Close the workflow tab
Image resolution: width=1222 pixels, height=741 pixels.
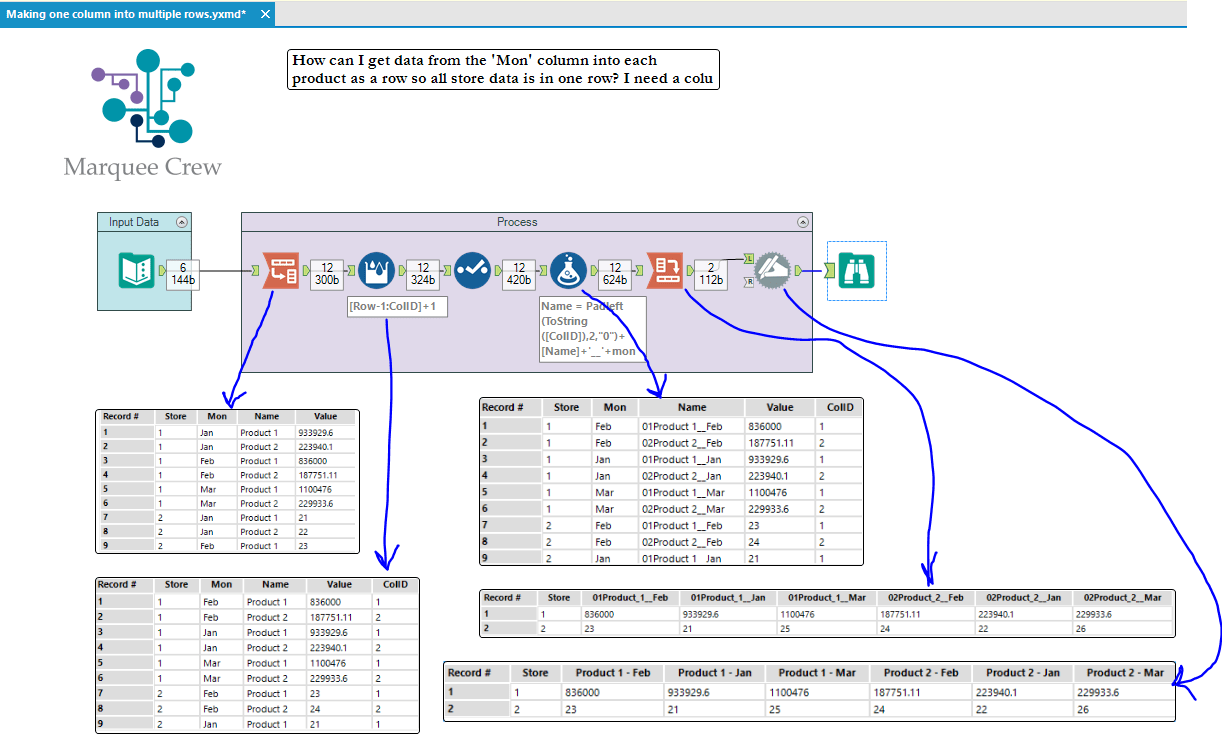(264, 15)
